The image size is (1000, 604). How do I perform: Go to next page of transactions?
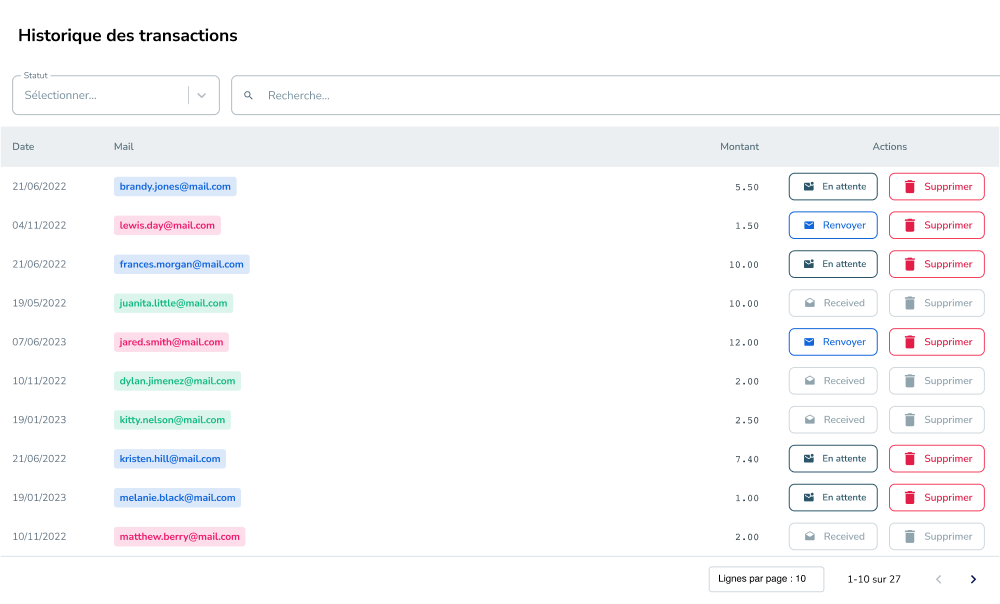click(x=973, y=579)
